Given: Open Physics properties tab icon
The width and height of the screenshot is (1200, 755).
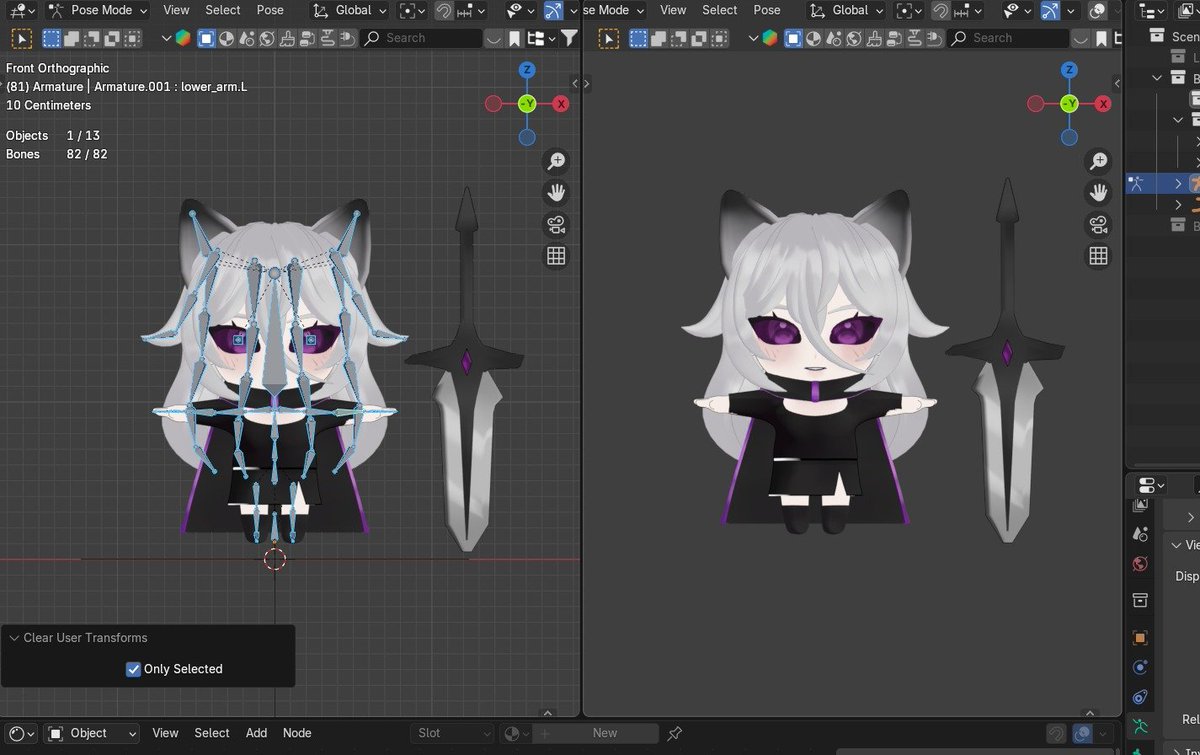Looking at the screenshot, I should click(x=1140, y=667).
